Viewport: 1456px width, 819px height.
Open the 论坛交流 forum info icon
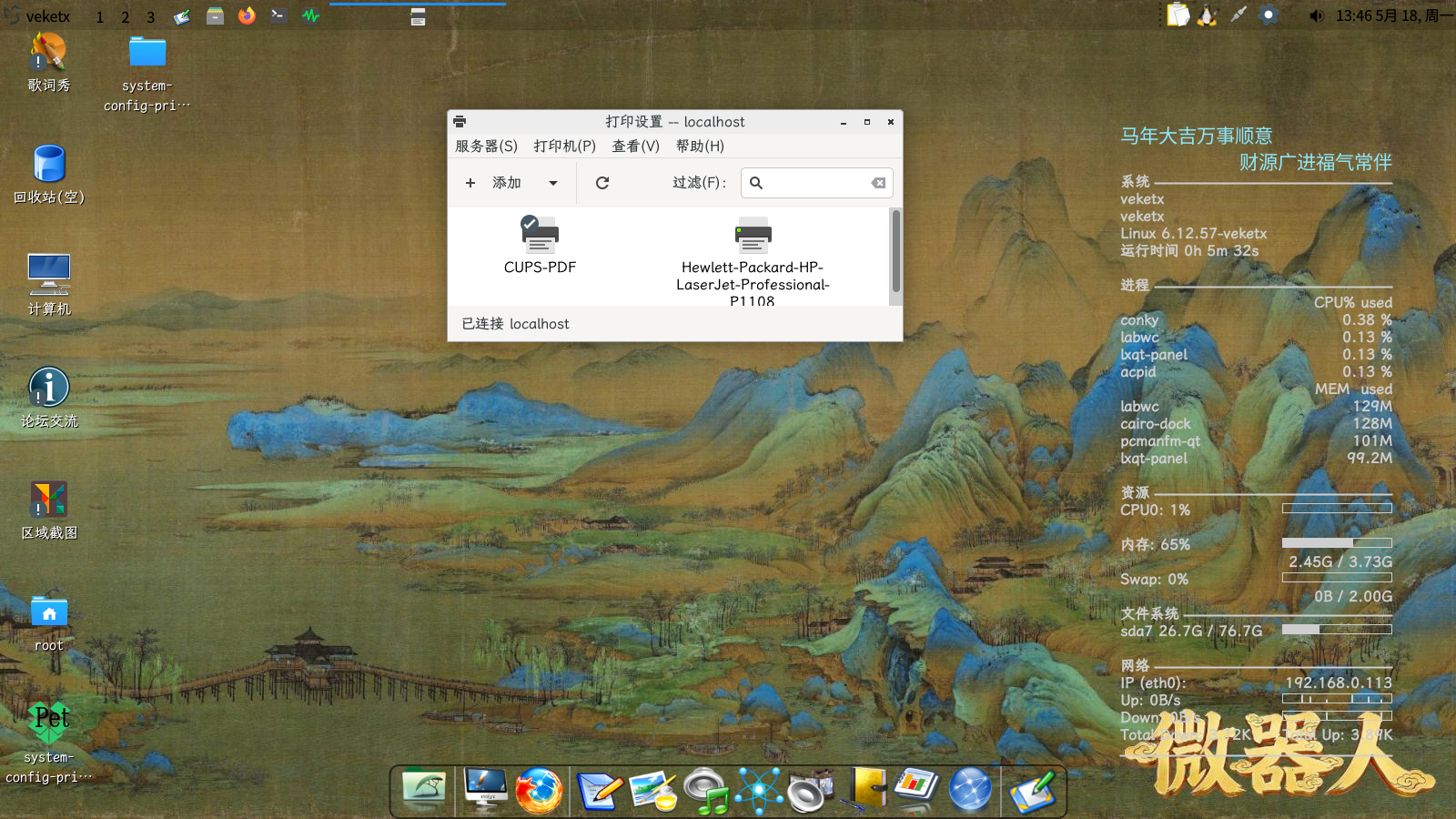click(49, 398)
